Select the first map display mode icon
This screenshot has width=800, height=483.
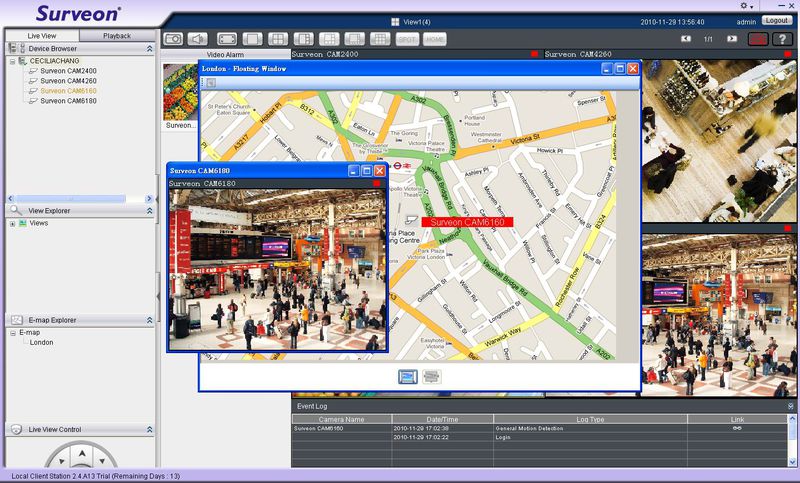(x=408, y=377)
